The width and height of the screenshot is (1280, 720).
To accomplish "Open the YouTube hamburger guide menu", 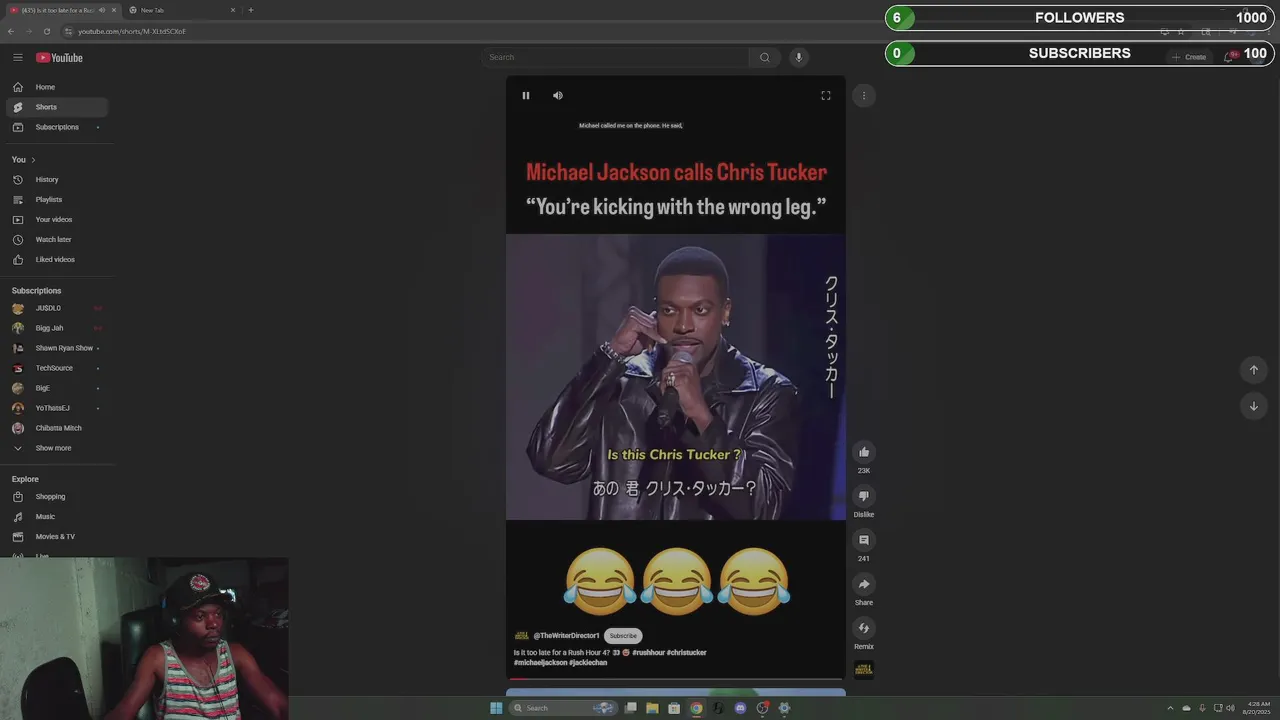I will [17, 57].
